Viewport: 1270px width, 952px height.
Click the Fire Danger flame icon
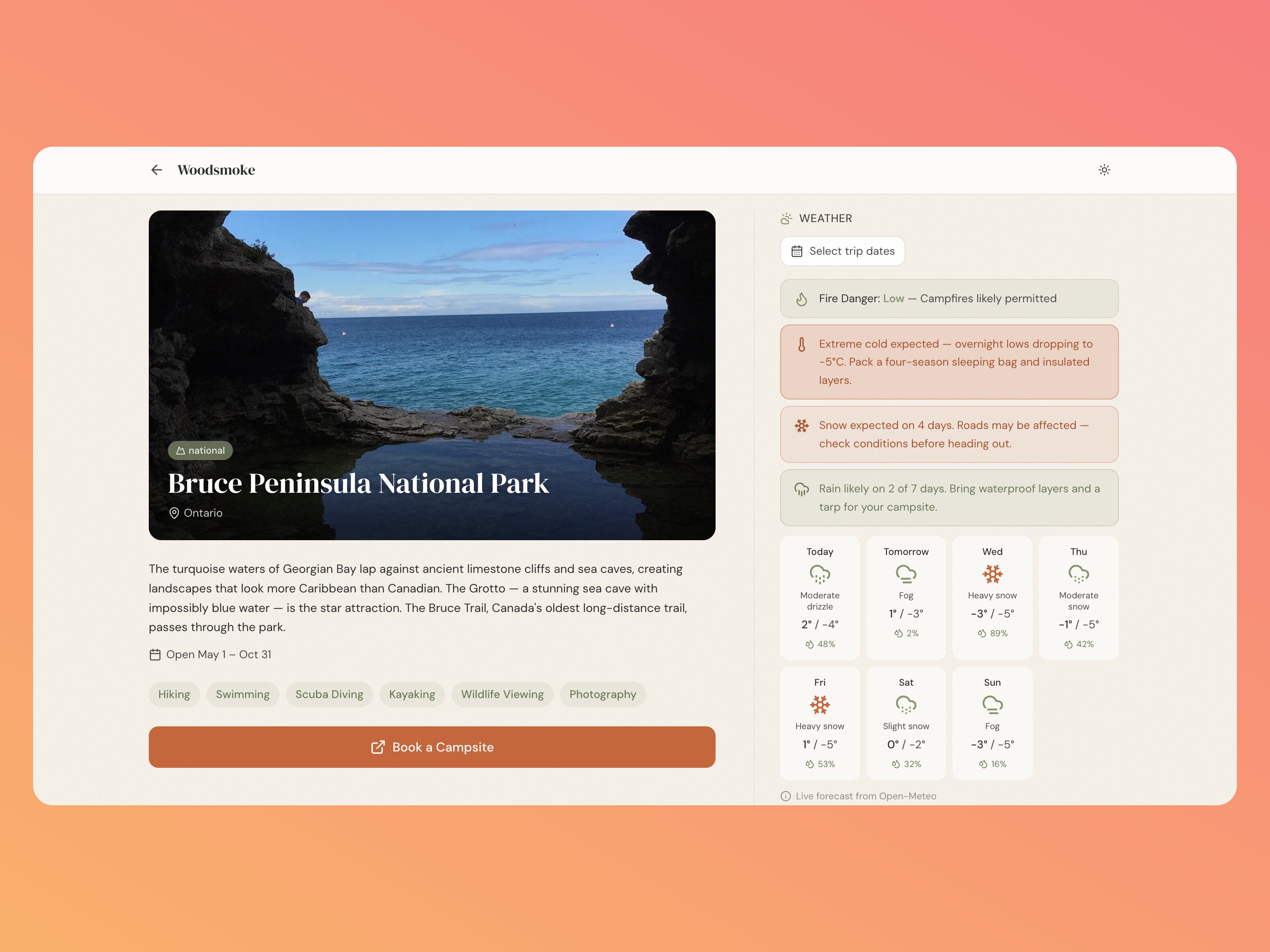coord(801,299)
